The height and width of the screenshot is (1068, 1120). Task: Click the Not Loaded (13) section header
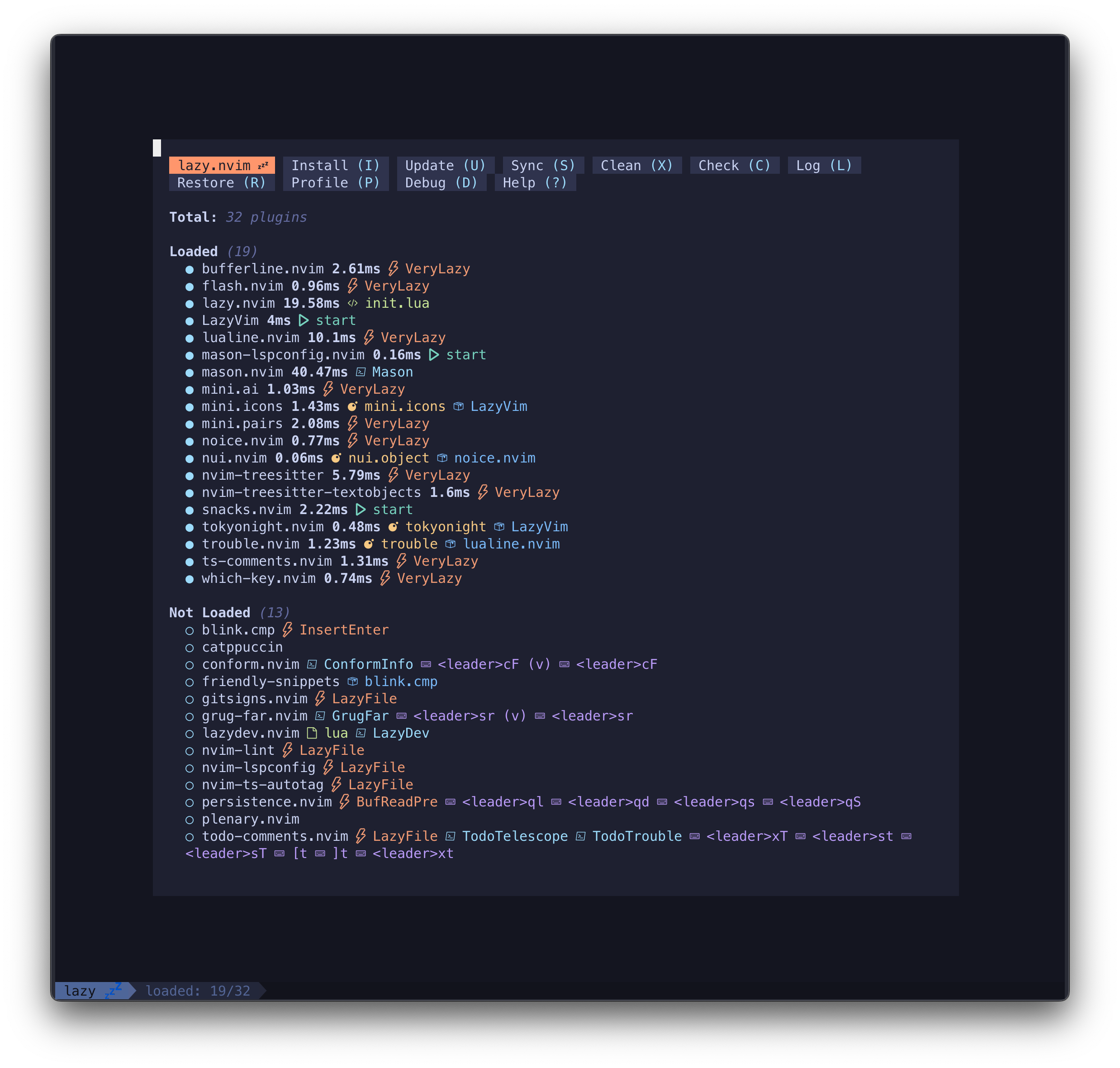pos(229,613)
